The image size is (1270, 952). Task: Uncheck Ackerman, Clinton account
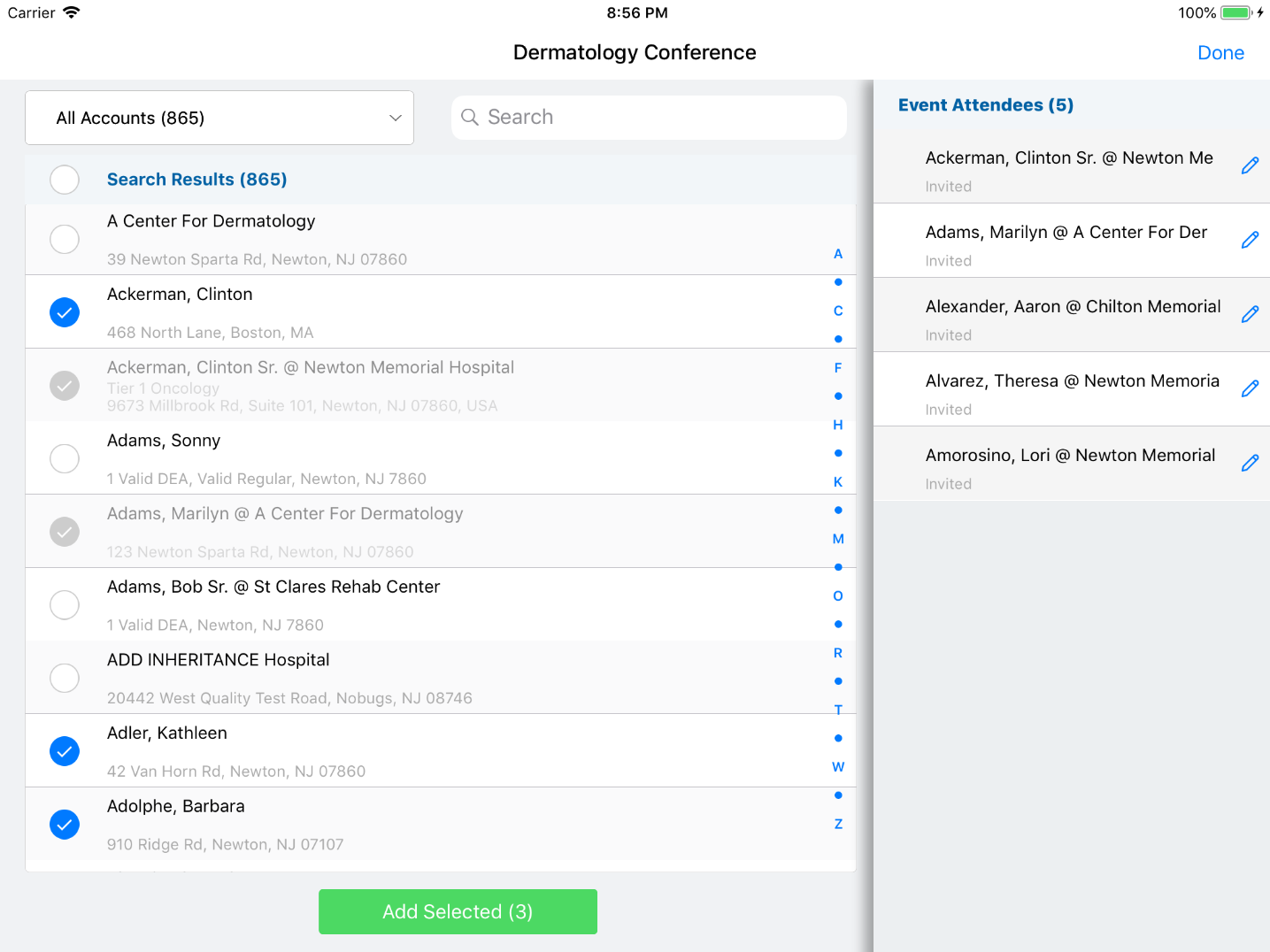click(x=65, y=312)
